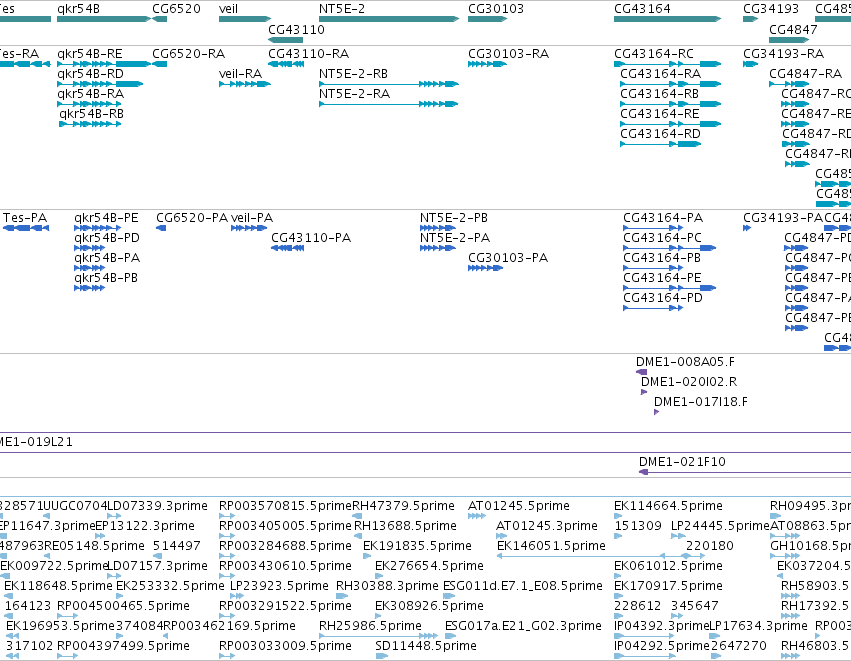Click transcript qkr54B-RE
851x661 pixels.
click(104, 64)
